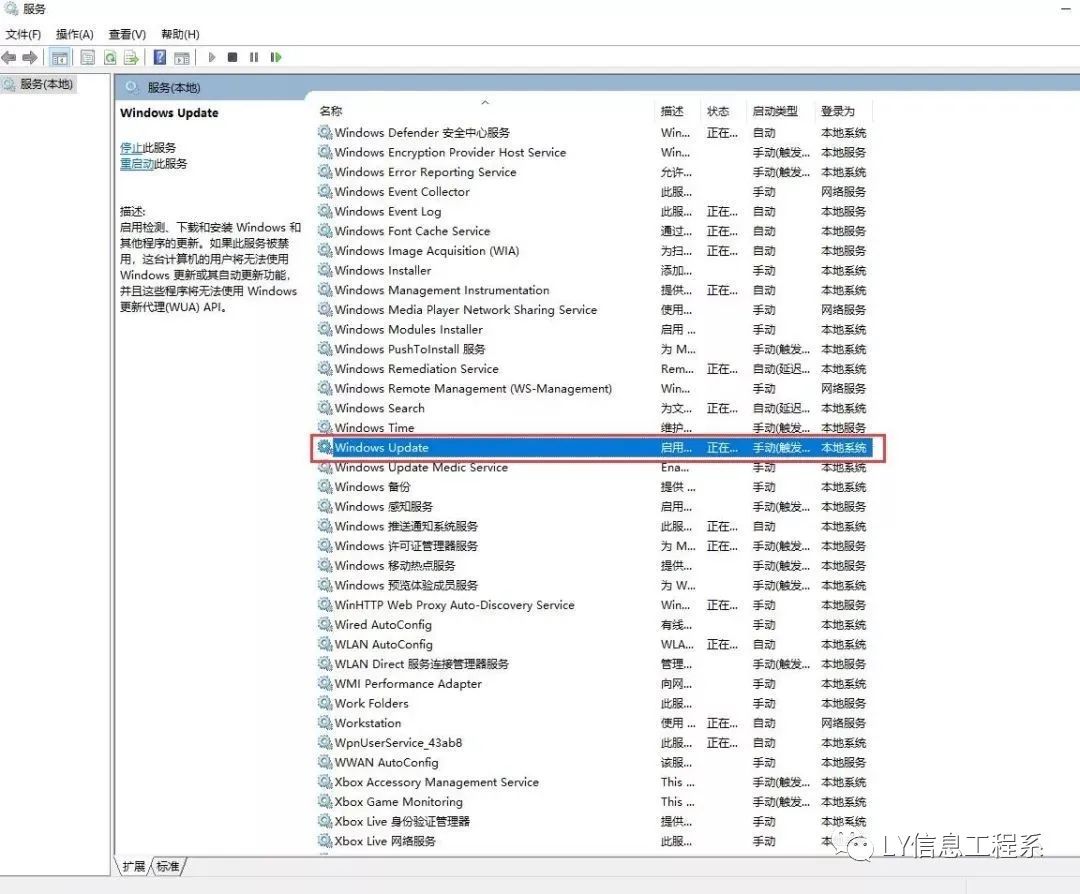
Task: Select Windows Management Instrumentation service
Action: point(592,290)
